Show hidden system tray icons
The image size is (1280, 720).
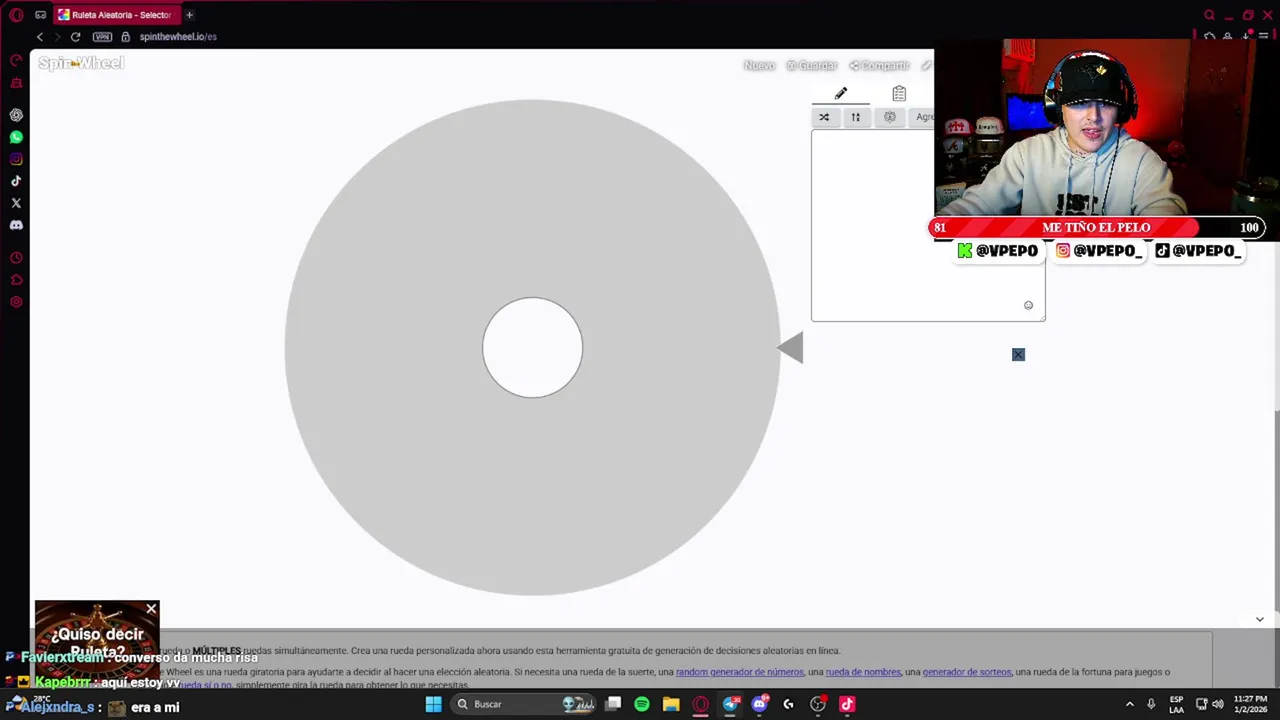click(1130, 704)
